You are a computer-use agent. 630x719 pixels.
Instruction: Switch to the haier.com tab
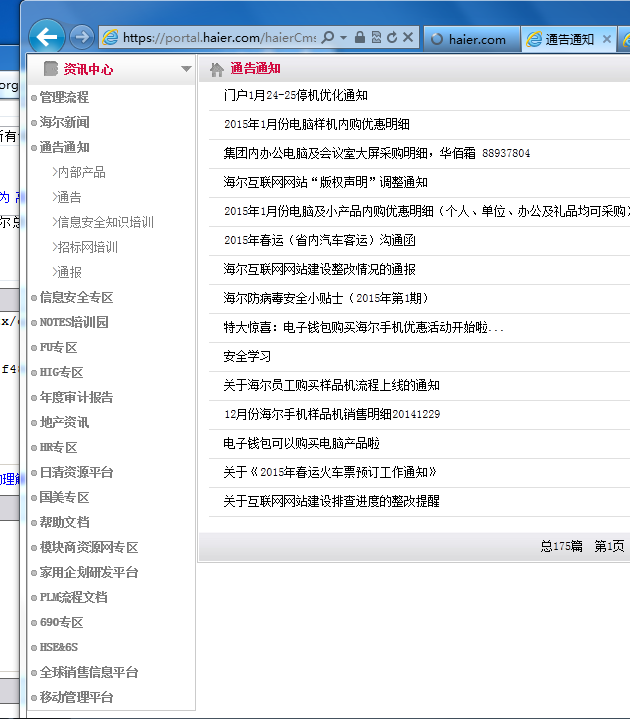pyautogui.click(x=472, y=39)
